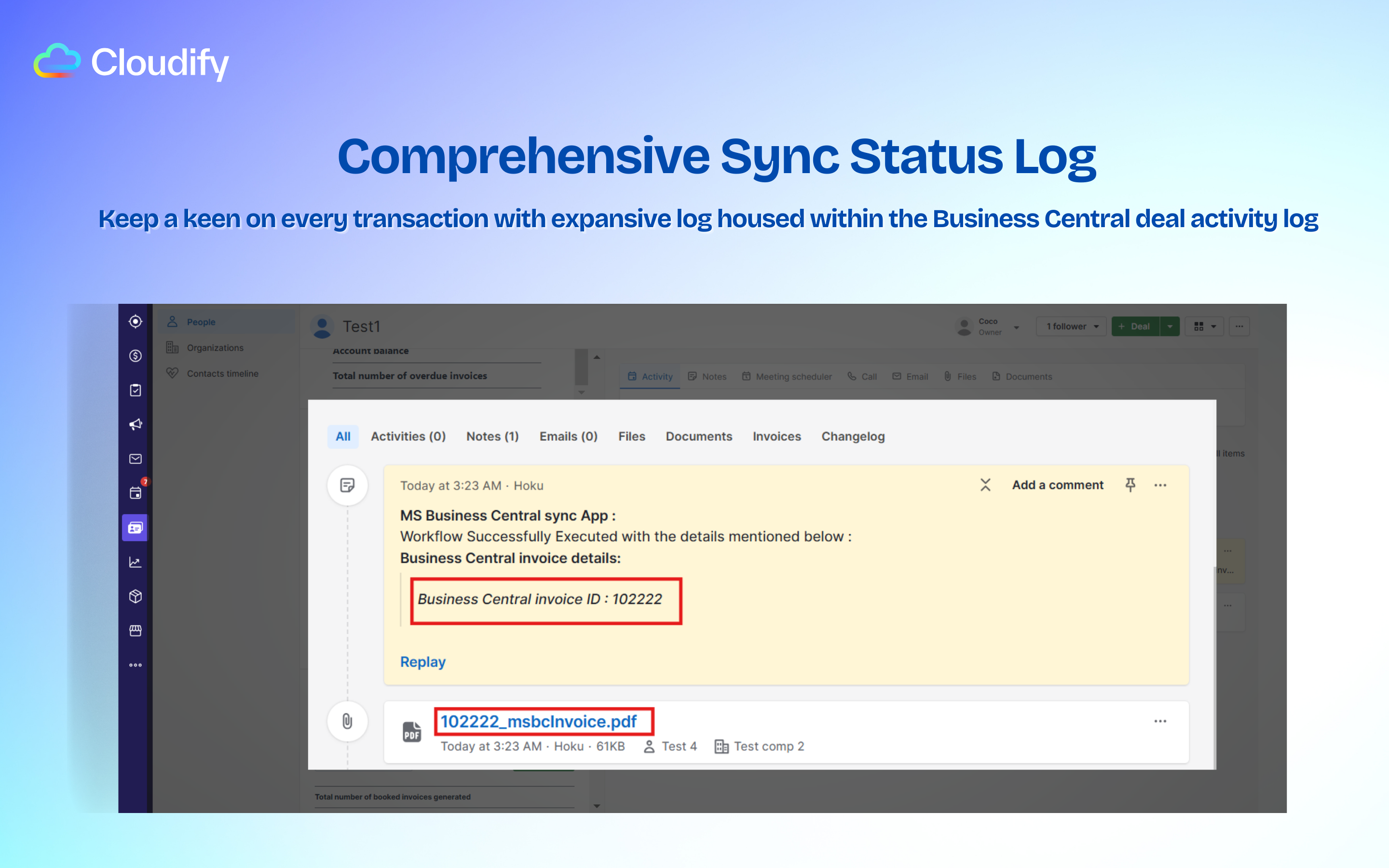
Task: Open Products cube icon in sidebar
Action: point(136,596)
